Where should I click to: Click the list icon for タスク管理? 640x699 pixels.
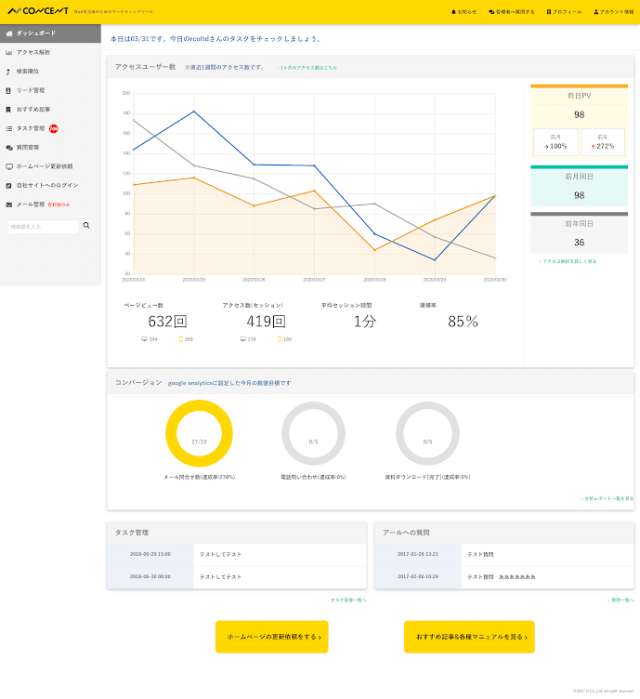click(9, 128)
